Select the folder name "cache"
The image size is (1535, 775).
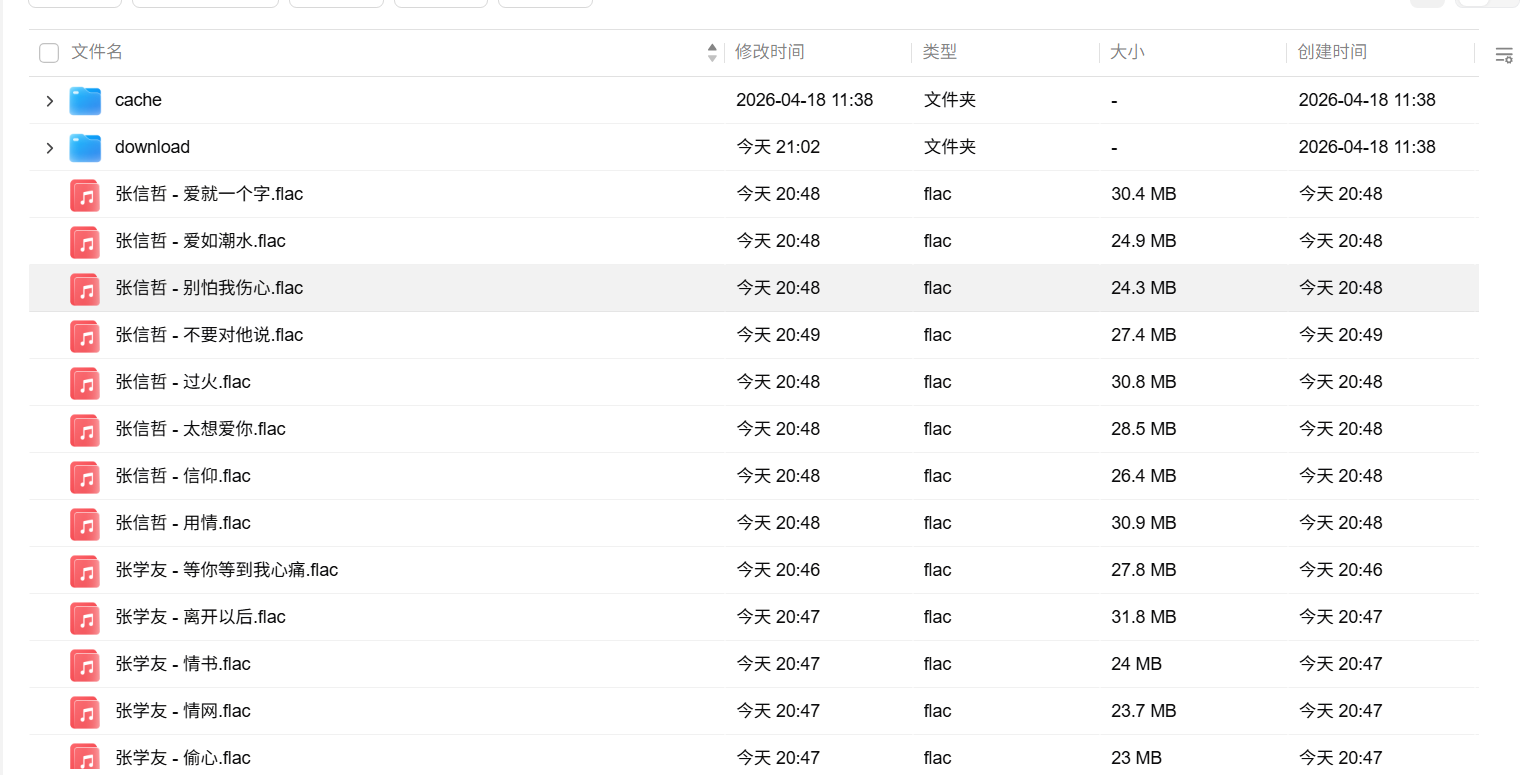pos(138,100)
